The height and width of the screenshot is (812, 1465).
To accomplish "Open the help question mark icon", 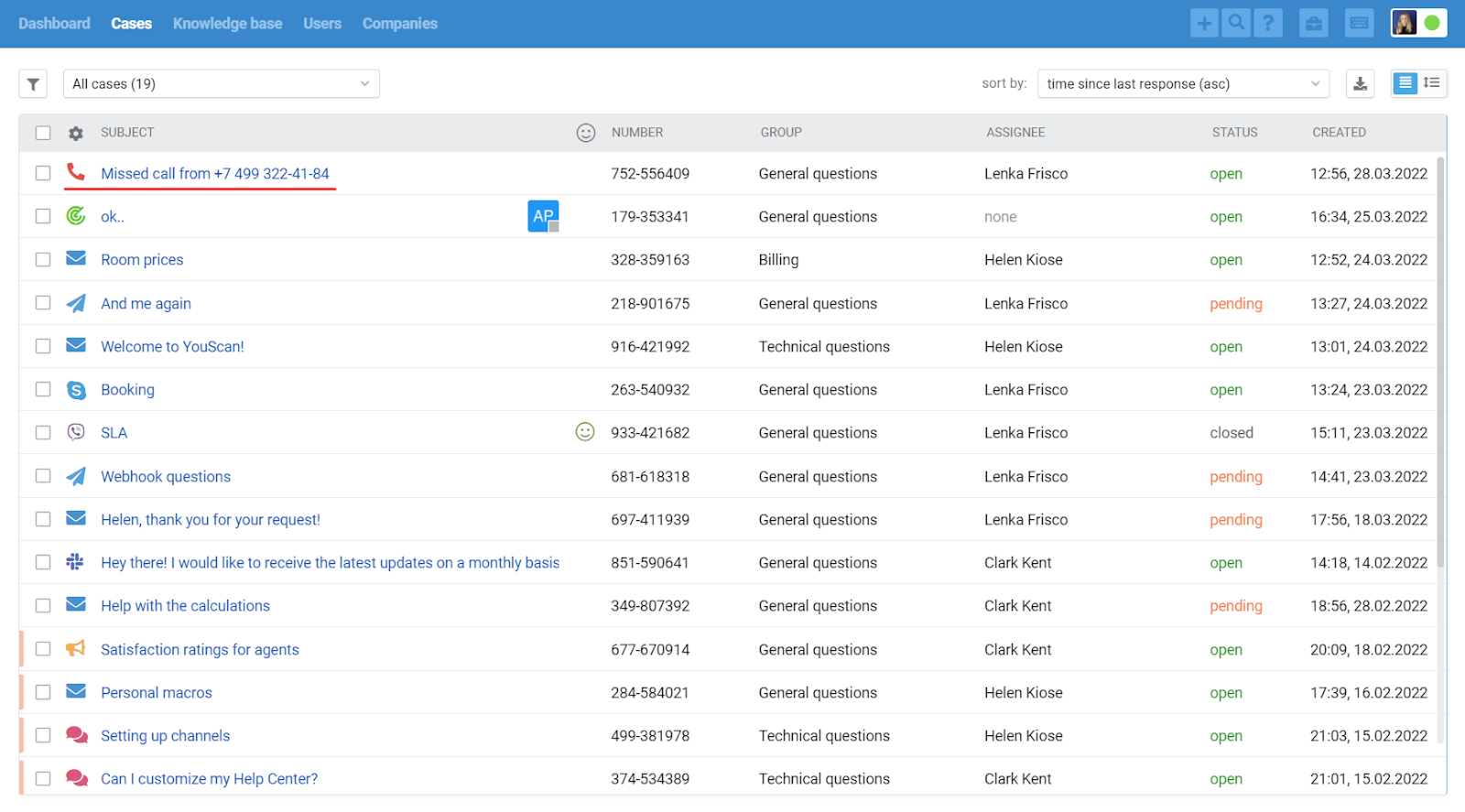I will click(x=1268, y=24).
